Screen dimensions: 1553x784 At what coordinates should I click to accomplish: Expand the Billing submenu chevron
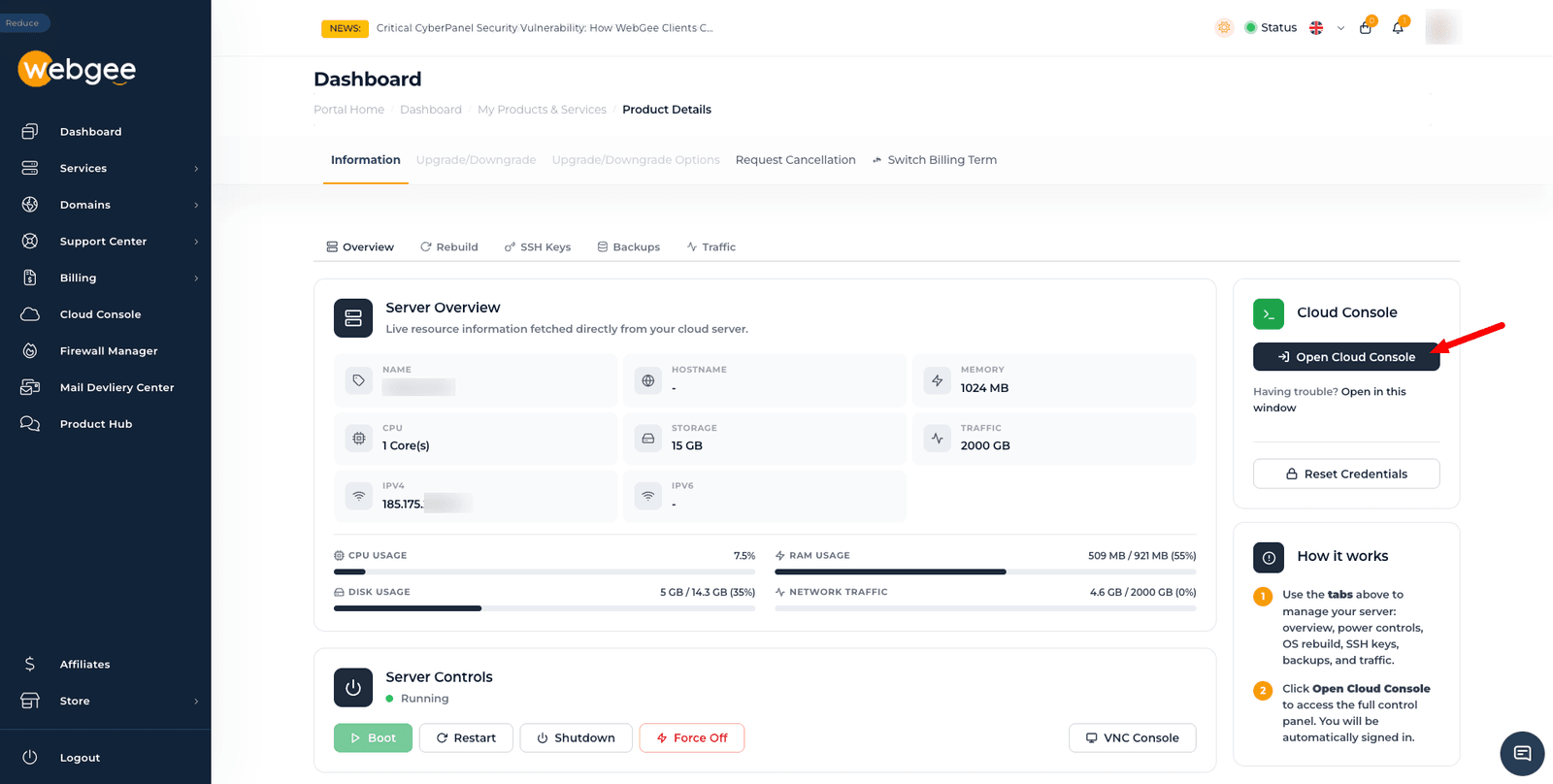click(x=196, y=278)
